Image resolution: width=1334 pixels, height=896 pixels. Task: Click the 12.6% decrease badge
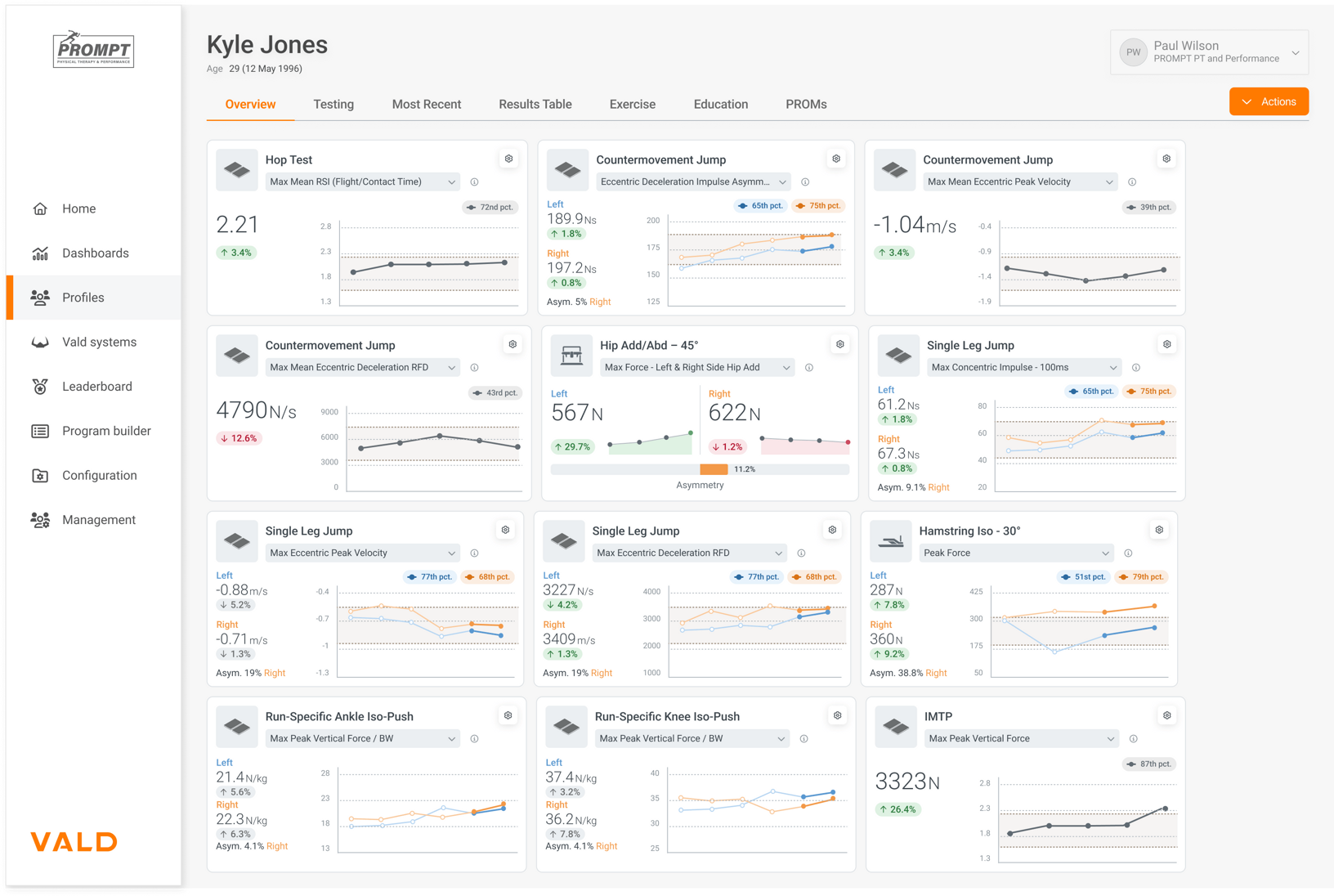238,438
